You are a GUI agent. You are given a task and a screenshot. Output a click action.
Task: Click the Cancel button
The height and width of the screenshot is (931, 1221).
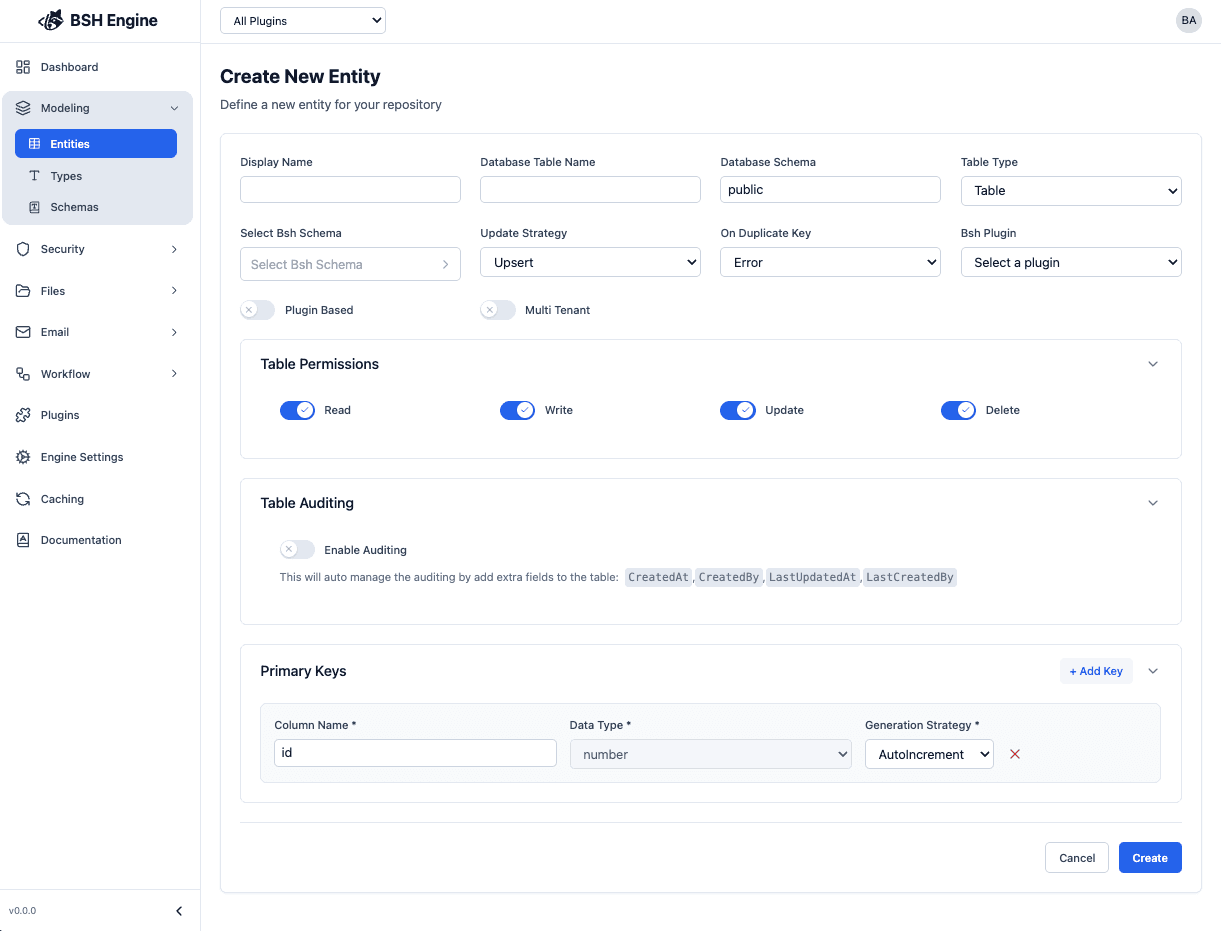1077,858
